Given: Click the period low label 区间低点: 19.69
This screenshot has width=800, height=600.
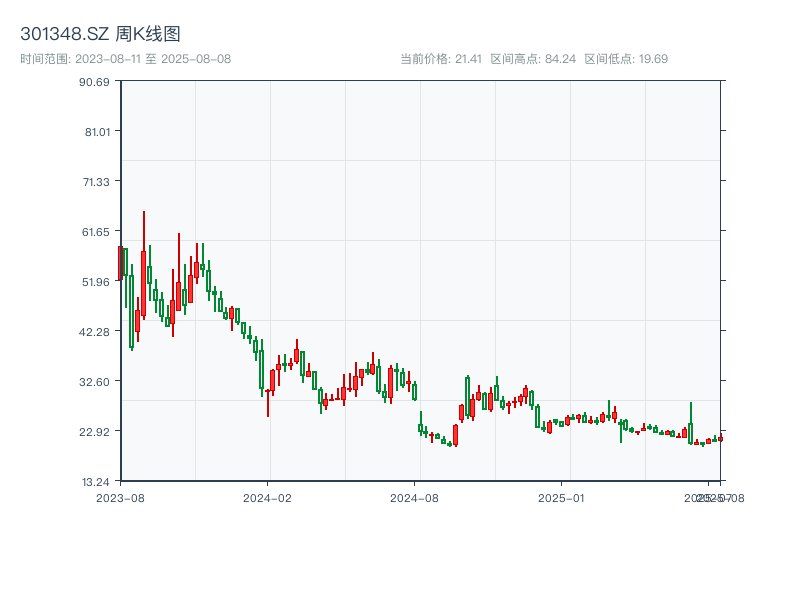Looking at the screenshot, I should pyautogui.click(x=626, y=59).
